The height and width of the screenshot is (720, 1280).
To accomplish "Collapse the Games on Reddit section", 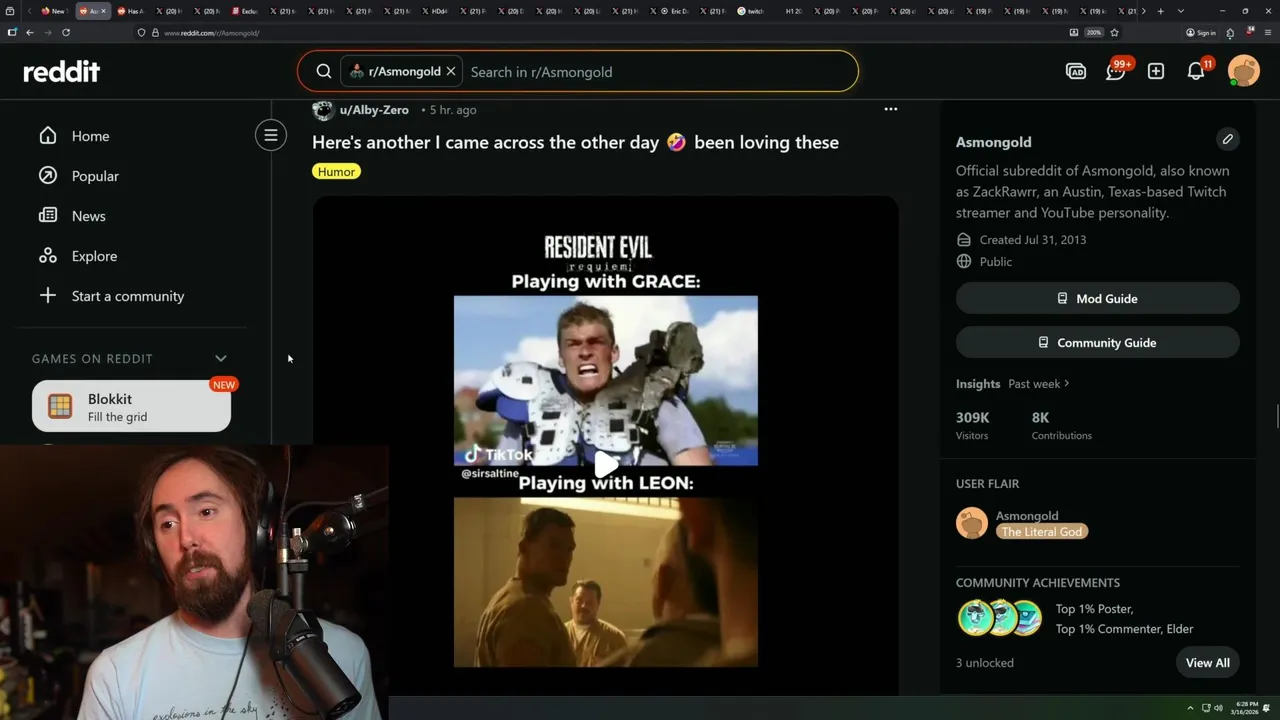I will pos(221,358).
